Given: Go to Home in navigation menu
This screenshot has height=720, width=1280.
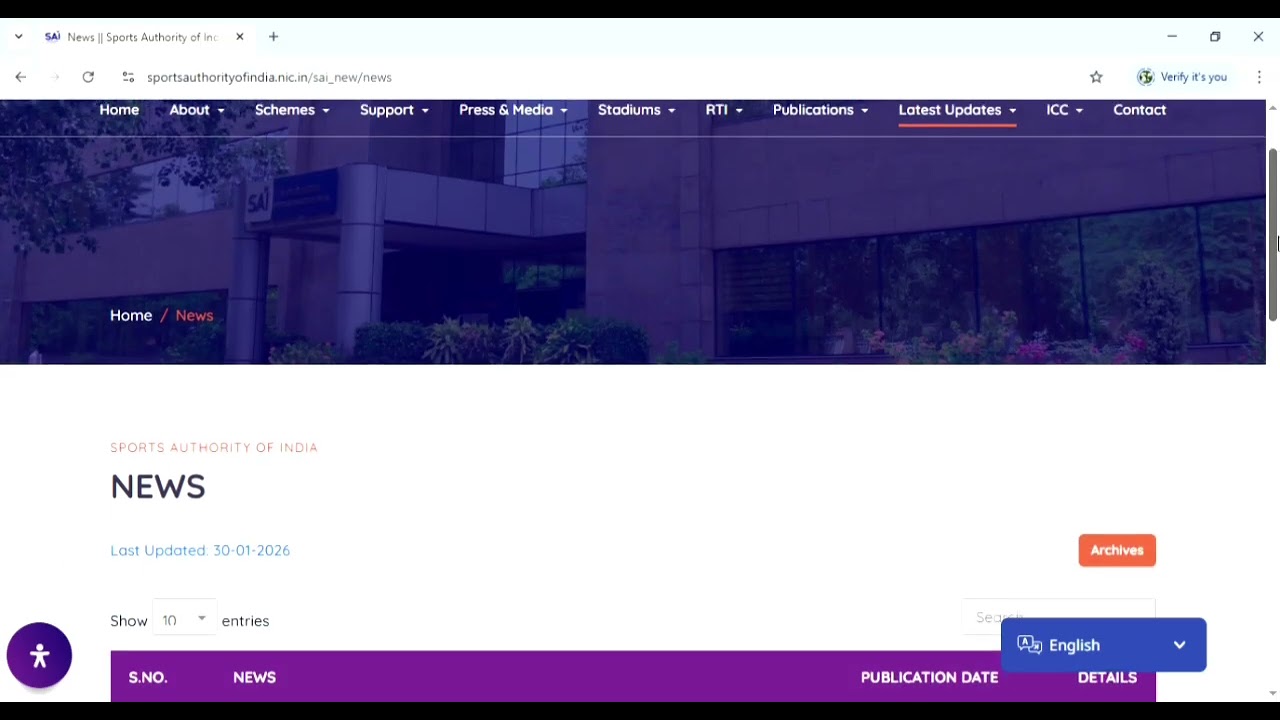Looking at the screenshot, I should (119, 110).
